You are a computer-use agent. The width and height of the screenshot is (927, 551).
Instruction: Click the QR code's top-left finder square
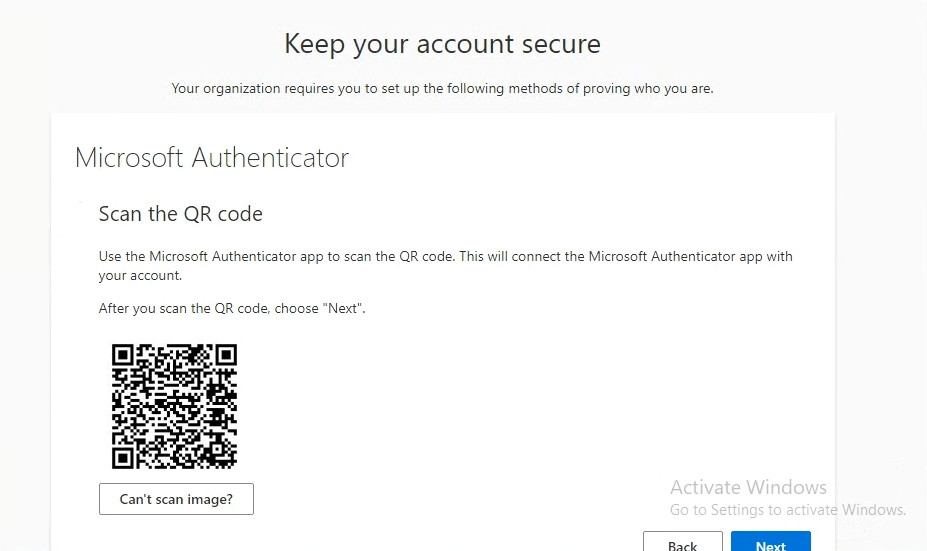[x=124, y=356]
